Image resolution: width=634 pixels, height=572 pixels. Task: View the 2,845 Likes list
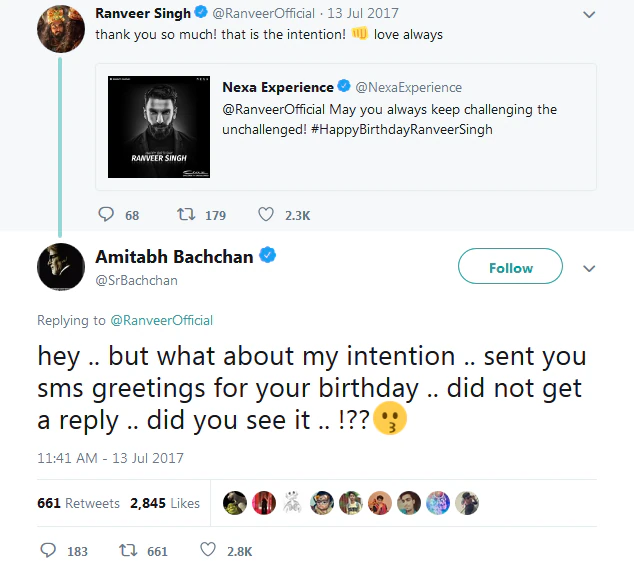click(x=165, y=503)
